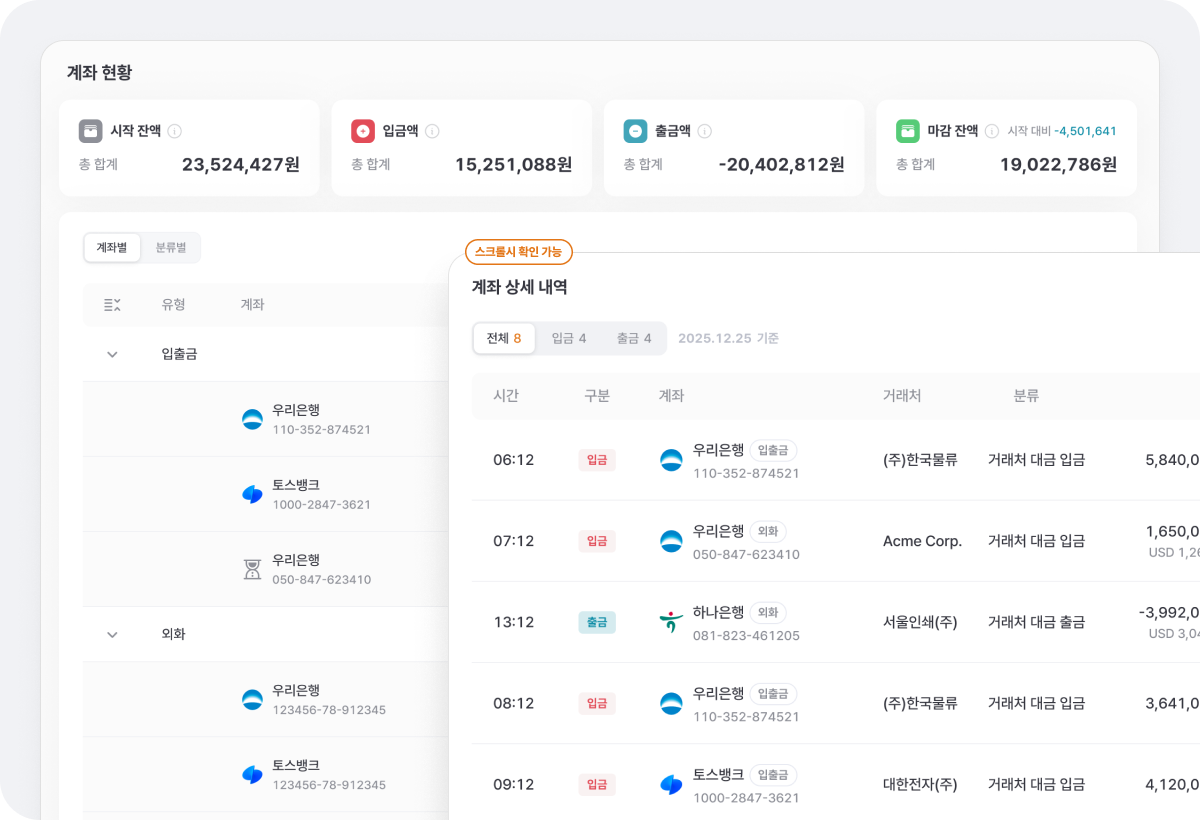Click the 스크롤시 확인 가능 badge
The width and height of the screenshot is (1200, 820).
click(x=518, y=252)
